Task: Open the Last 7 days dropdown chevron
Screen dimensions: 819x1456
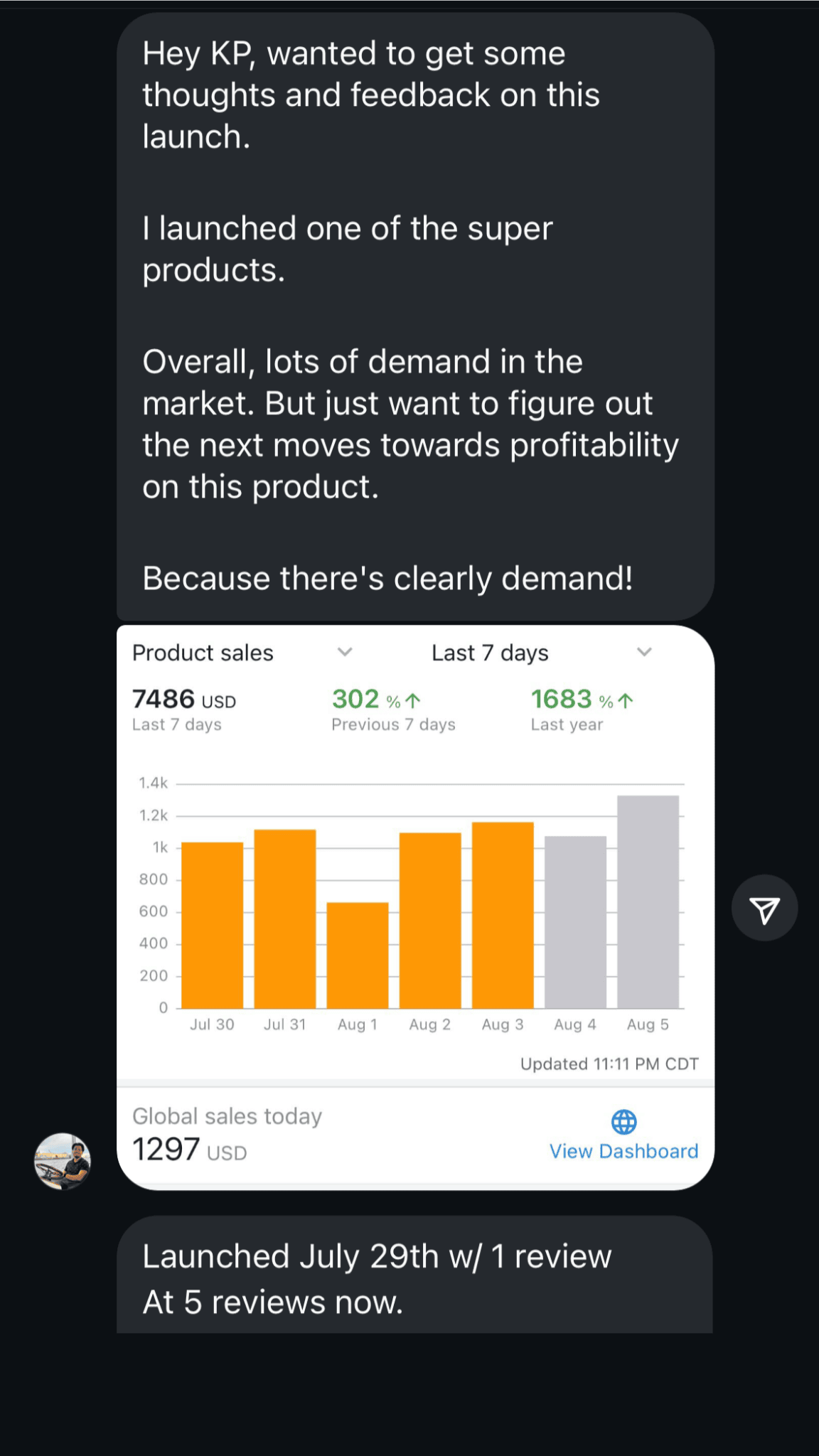Action: (644, 652)
